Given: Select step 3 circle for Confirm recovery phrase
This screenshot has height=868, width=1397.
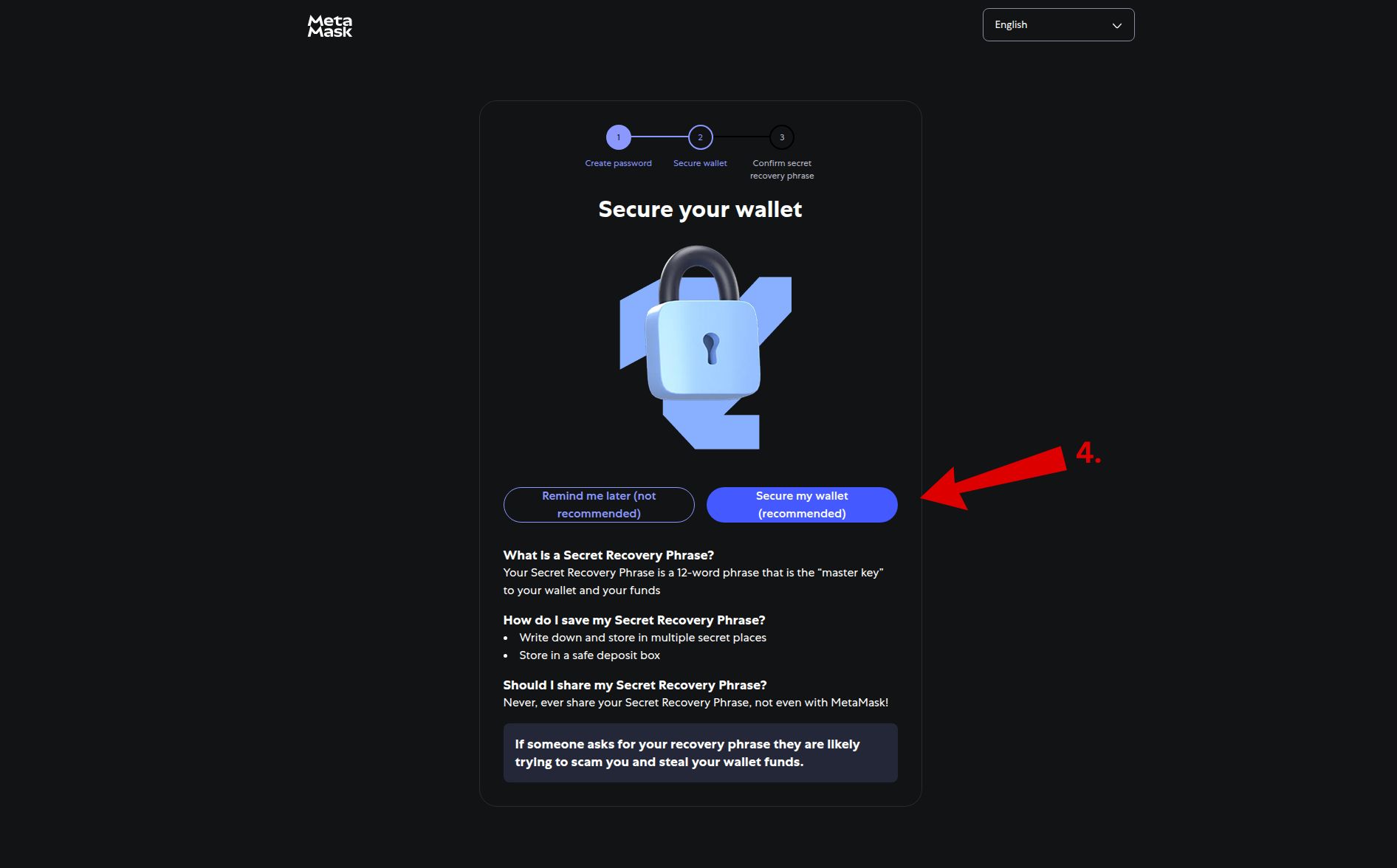Looking at the screenshot, I should click(x=781, y=137).
